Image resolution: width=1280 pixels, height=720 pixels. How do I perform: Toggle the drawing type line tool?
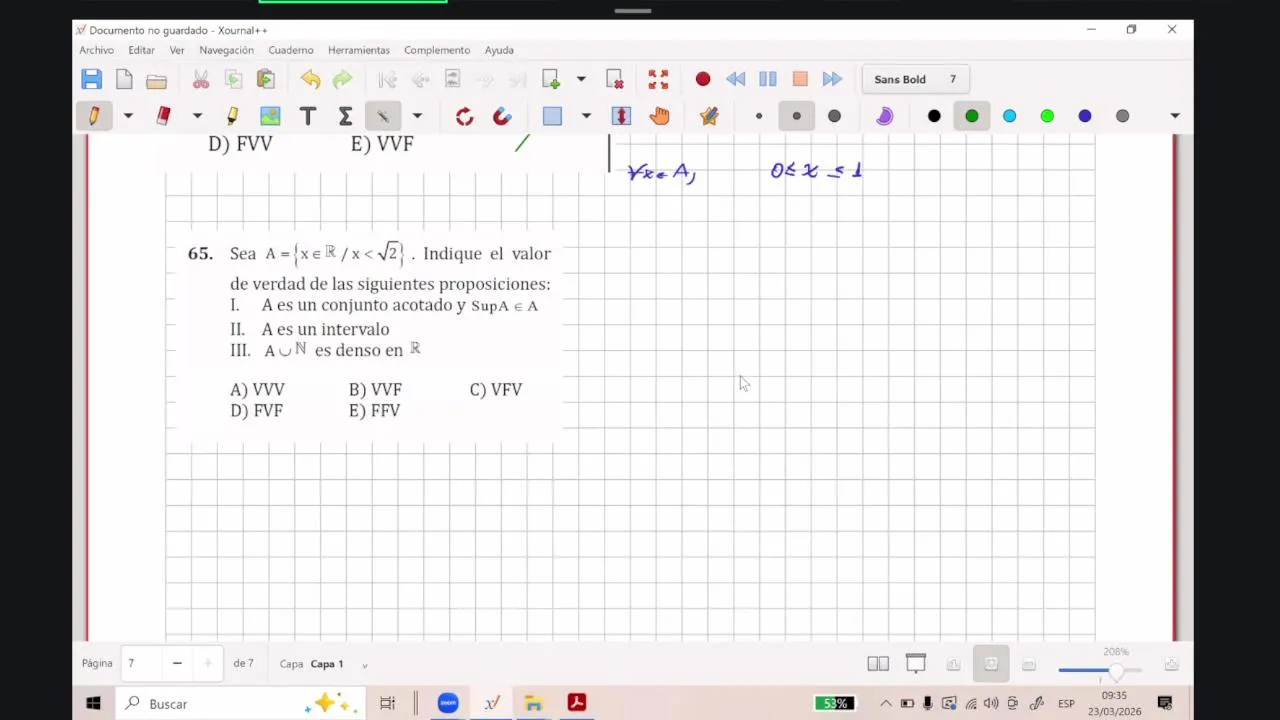click(x=383, y=116)
